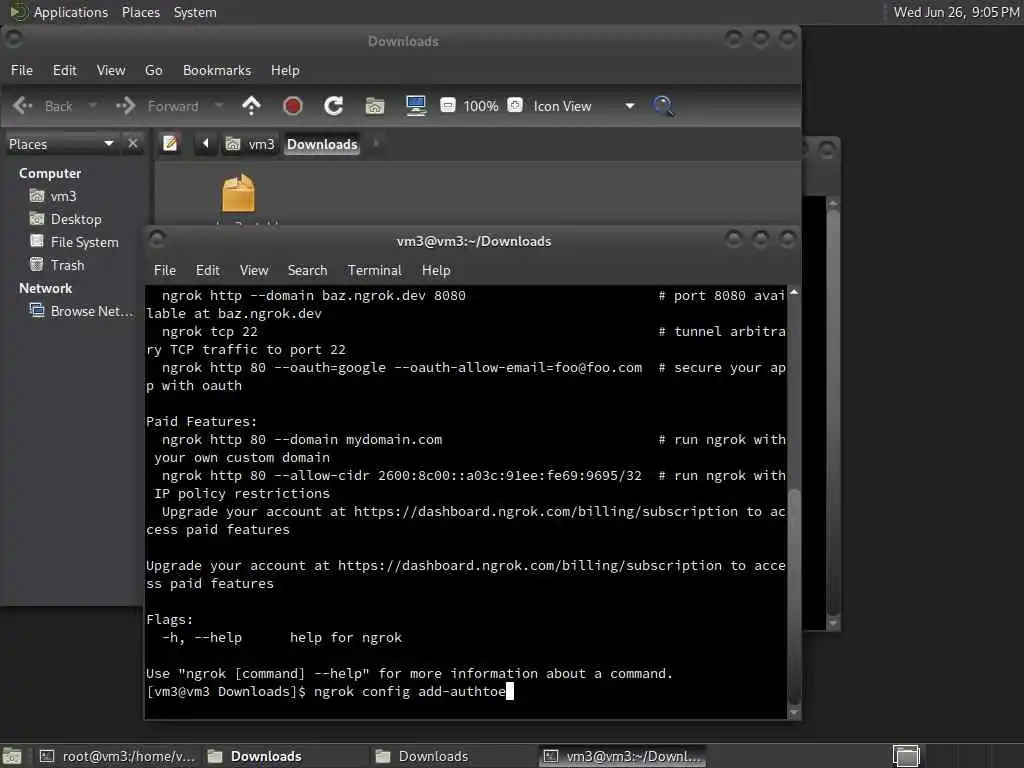Open the terminal View menu
1024x768 pixels.
[254, 270]
